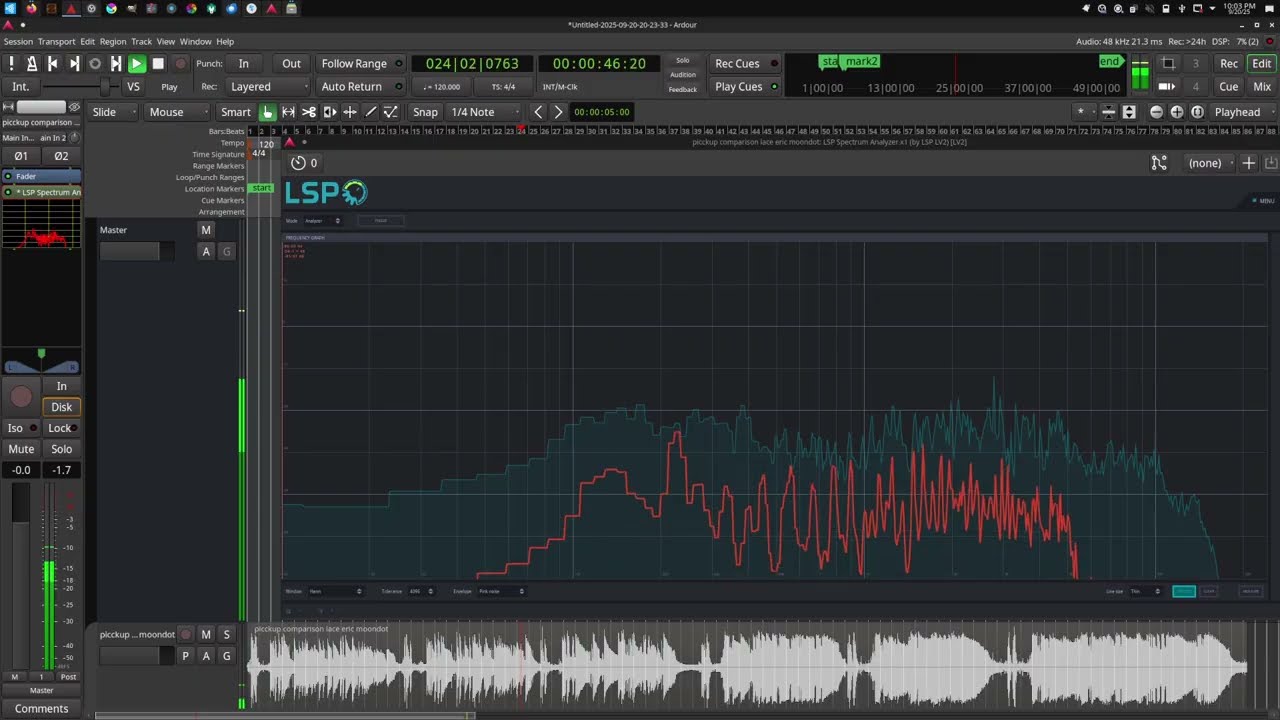
Task: Shrink tracks height icon
Action: click(1108, 112)
